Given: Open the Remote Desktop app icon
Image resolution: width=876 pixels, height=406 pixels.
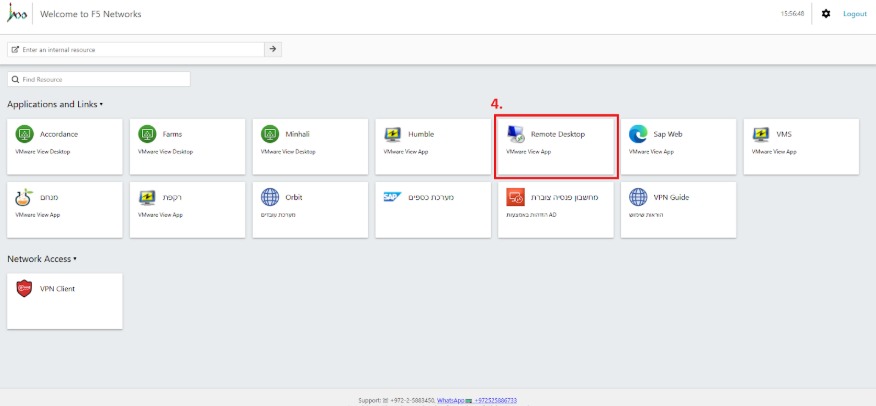Looking at the screenshot, I should pos(516,134).
